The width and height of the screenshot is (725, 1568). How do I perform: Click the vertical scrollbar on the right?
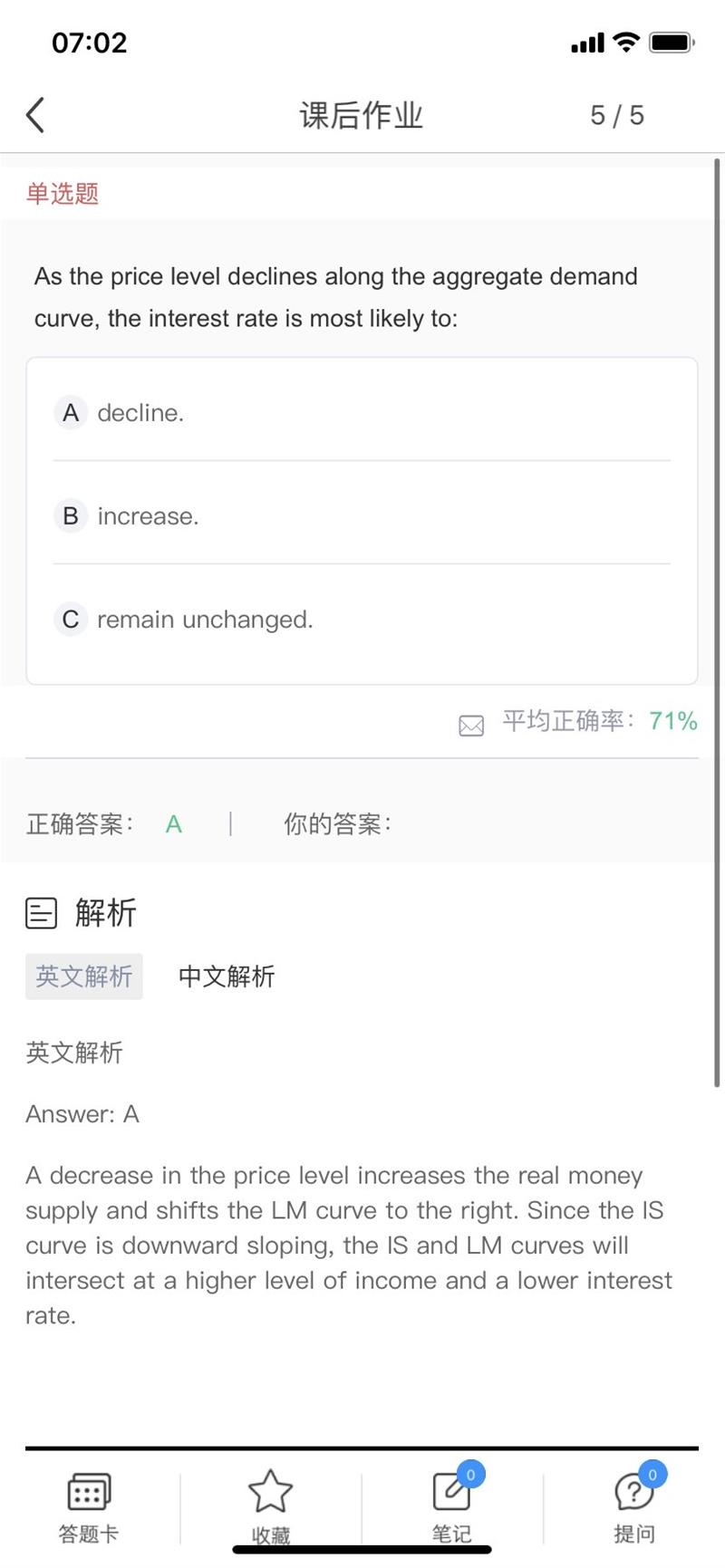pyautogui.click(x=717, y=625)
